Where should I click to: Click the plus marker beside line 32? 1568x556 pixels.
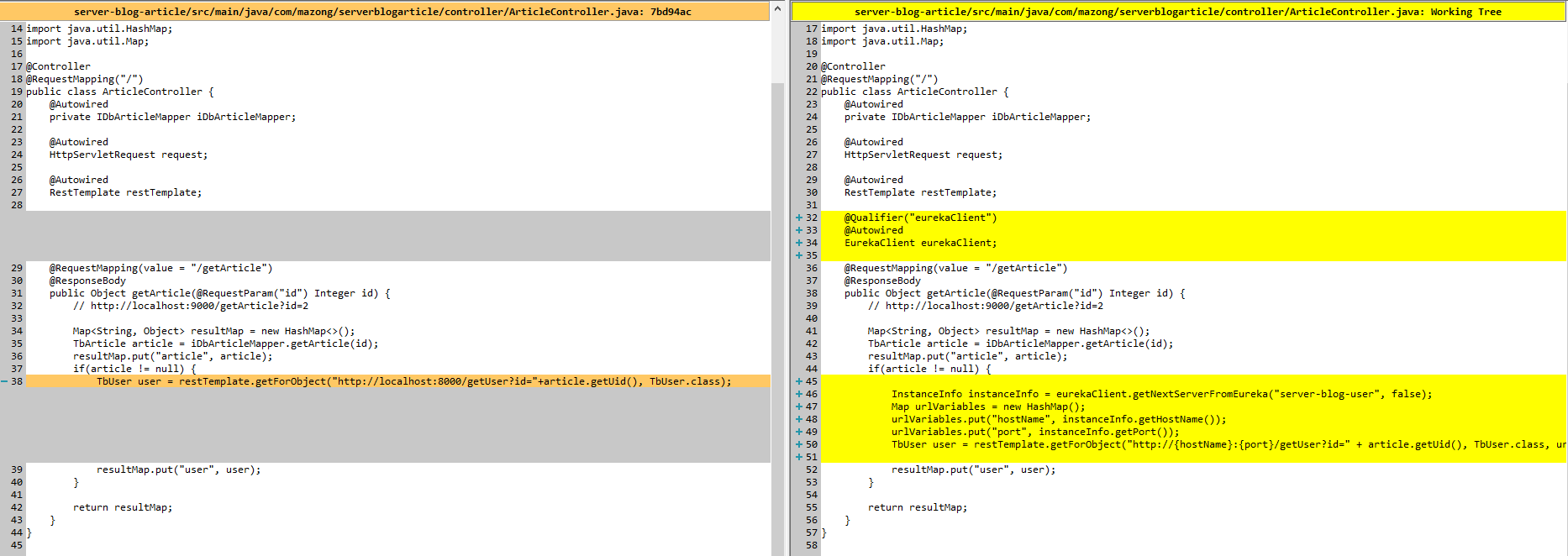[799, 218]
